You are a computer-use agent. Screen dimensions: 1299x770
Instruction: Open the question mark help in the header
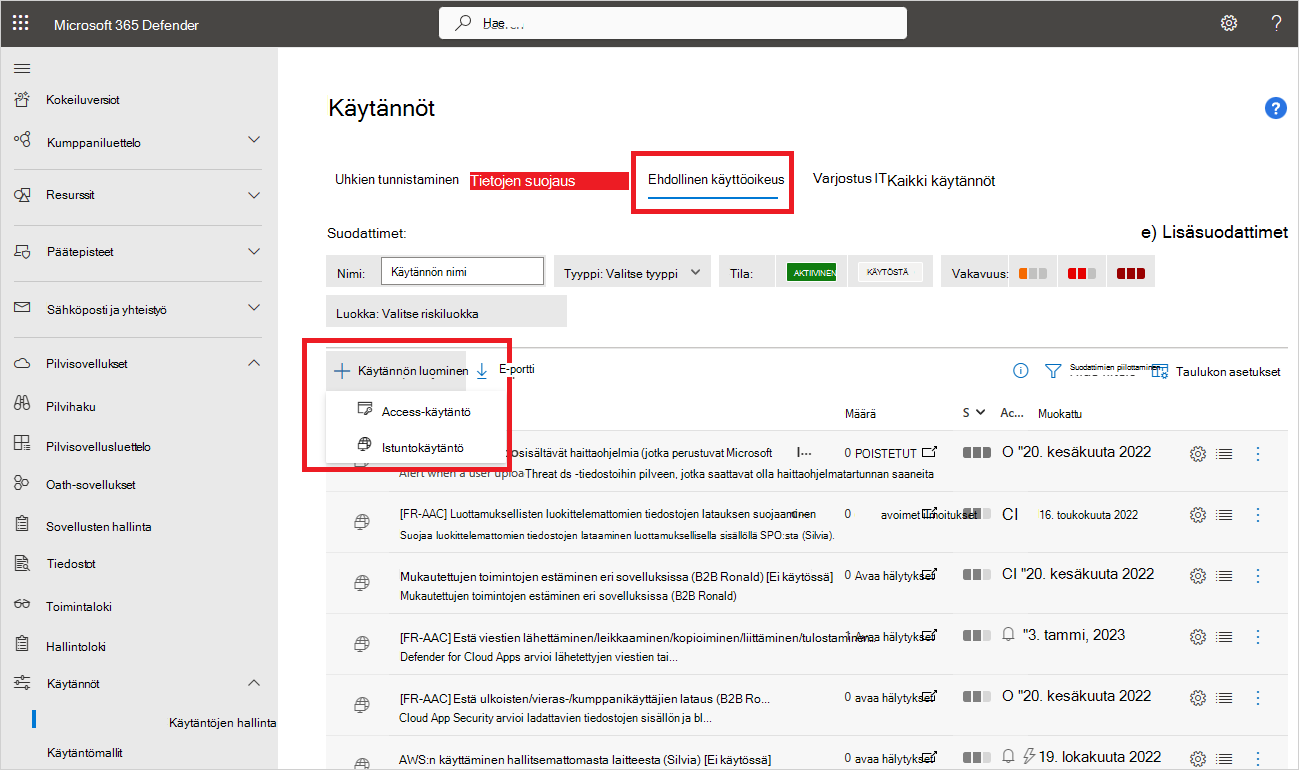pos(1276,23)
